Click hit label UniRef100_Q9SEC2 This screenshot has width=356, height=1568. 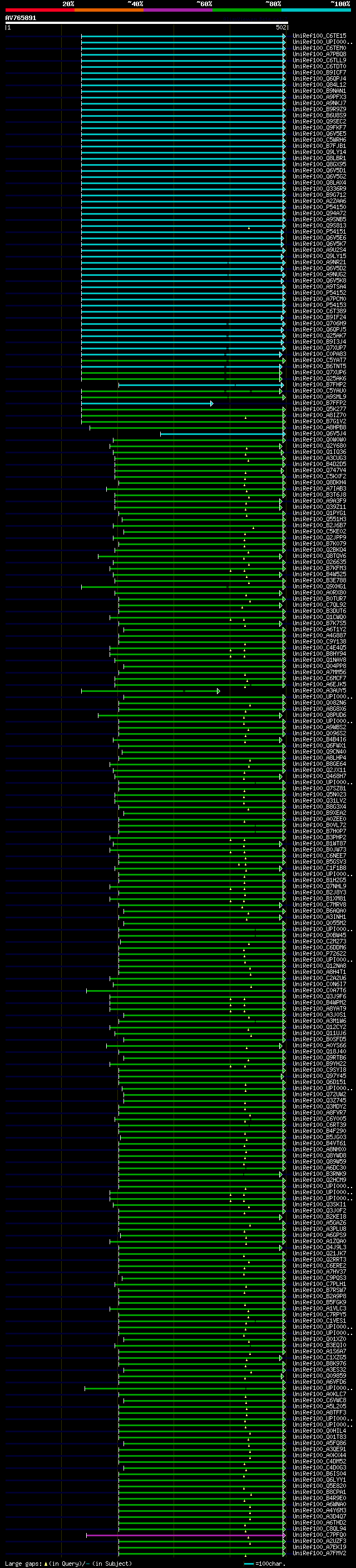pyautogui.click(x=319, y=122)
